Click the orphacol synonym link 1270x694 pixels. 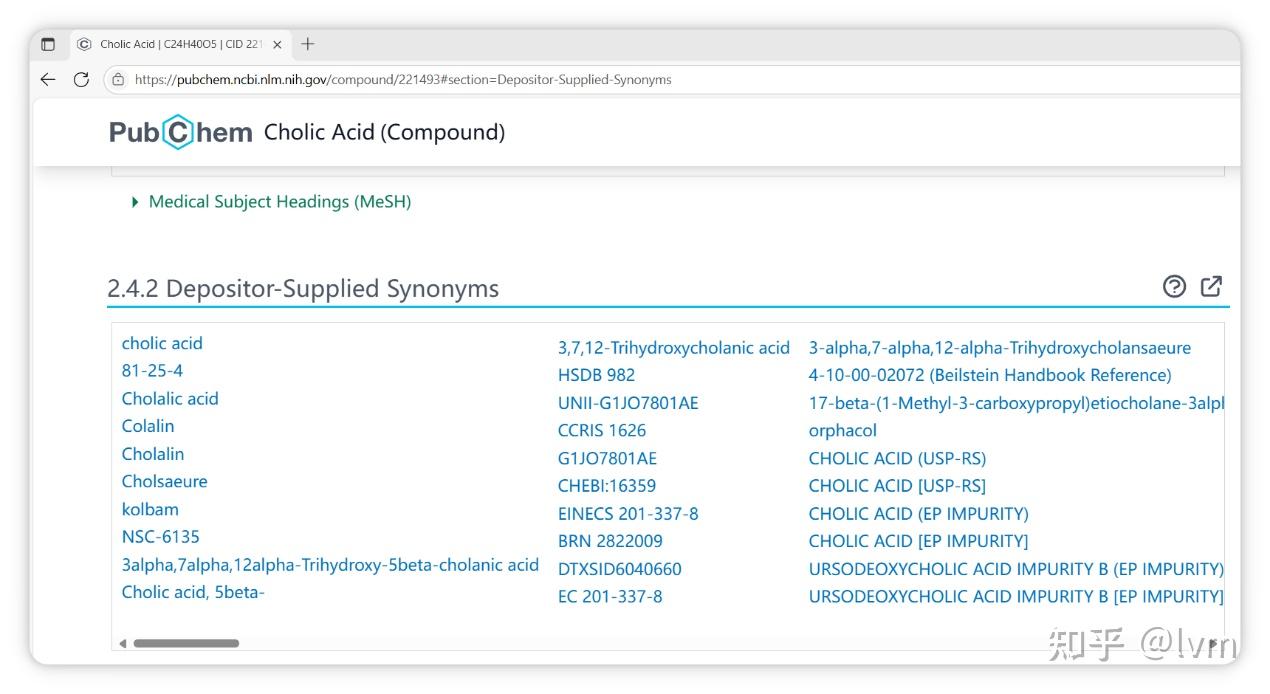point(842,430)
